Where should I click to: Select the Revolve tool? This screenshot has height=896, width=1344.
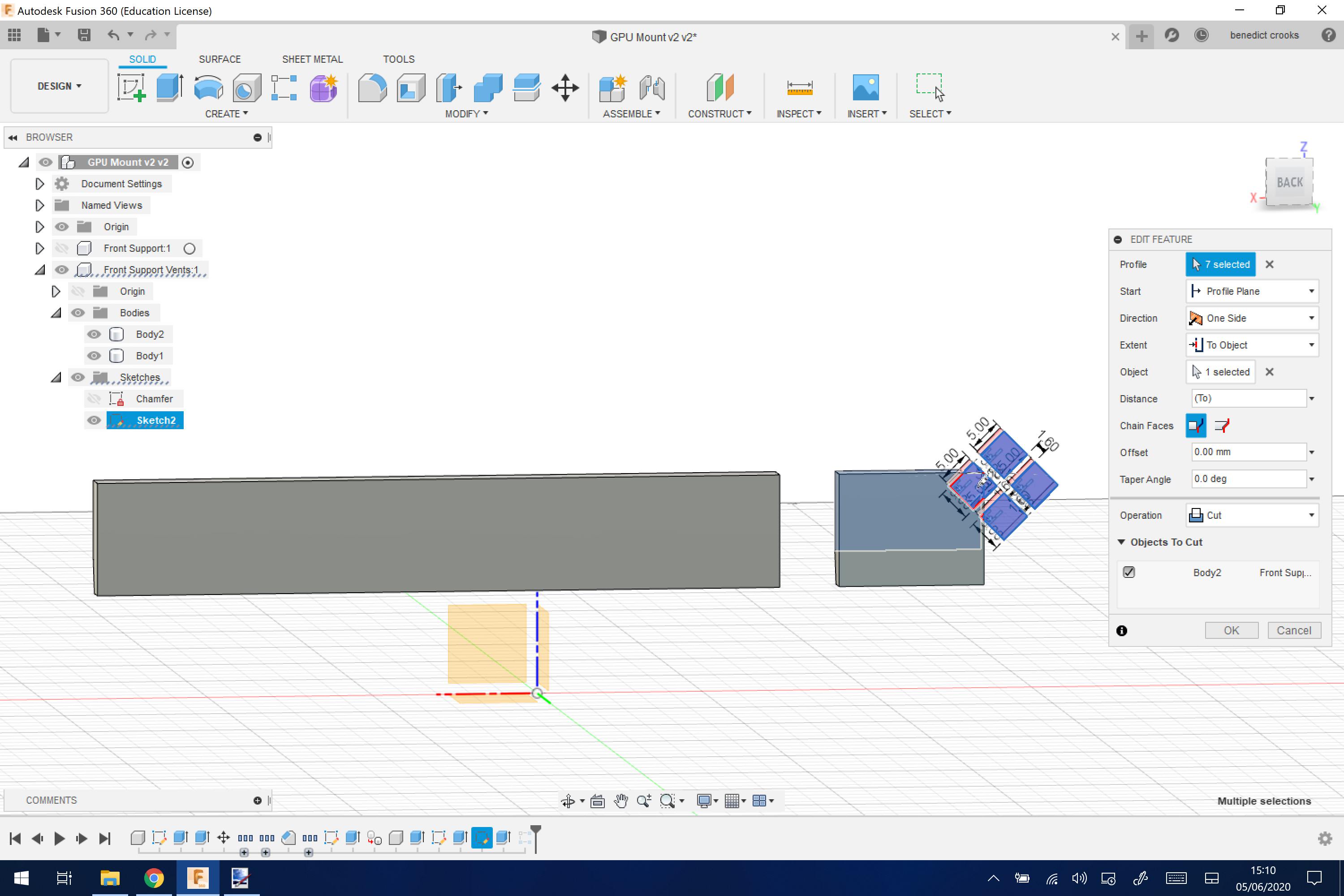[209, 88]
